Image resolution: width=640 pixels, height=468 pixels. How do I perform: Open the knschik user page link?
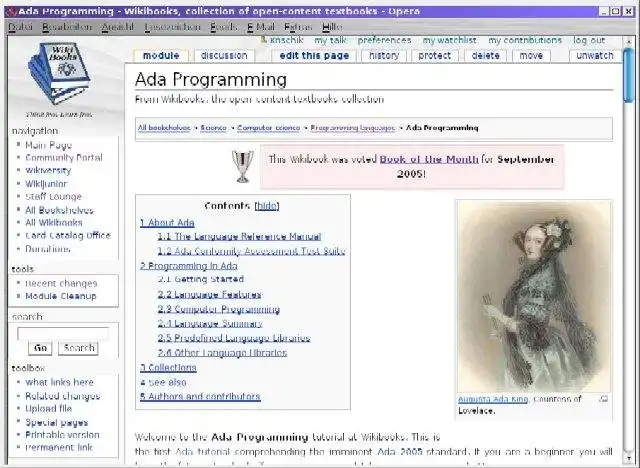pyautogui.click(x=287, y=40)
